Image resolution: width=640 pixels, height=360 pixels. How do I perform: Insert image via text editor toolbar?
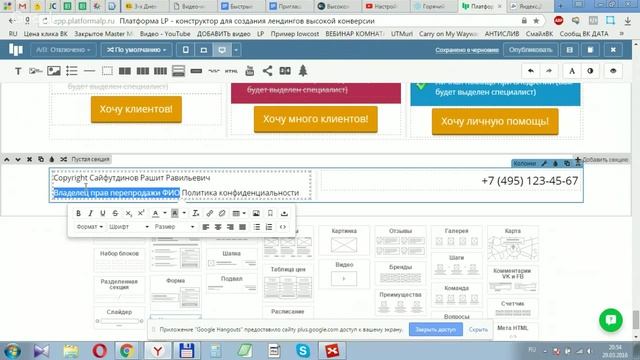click(256, 213)
